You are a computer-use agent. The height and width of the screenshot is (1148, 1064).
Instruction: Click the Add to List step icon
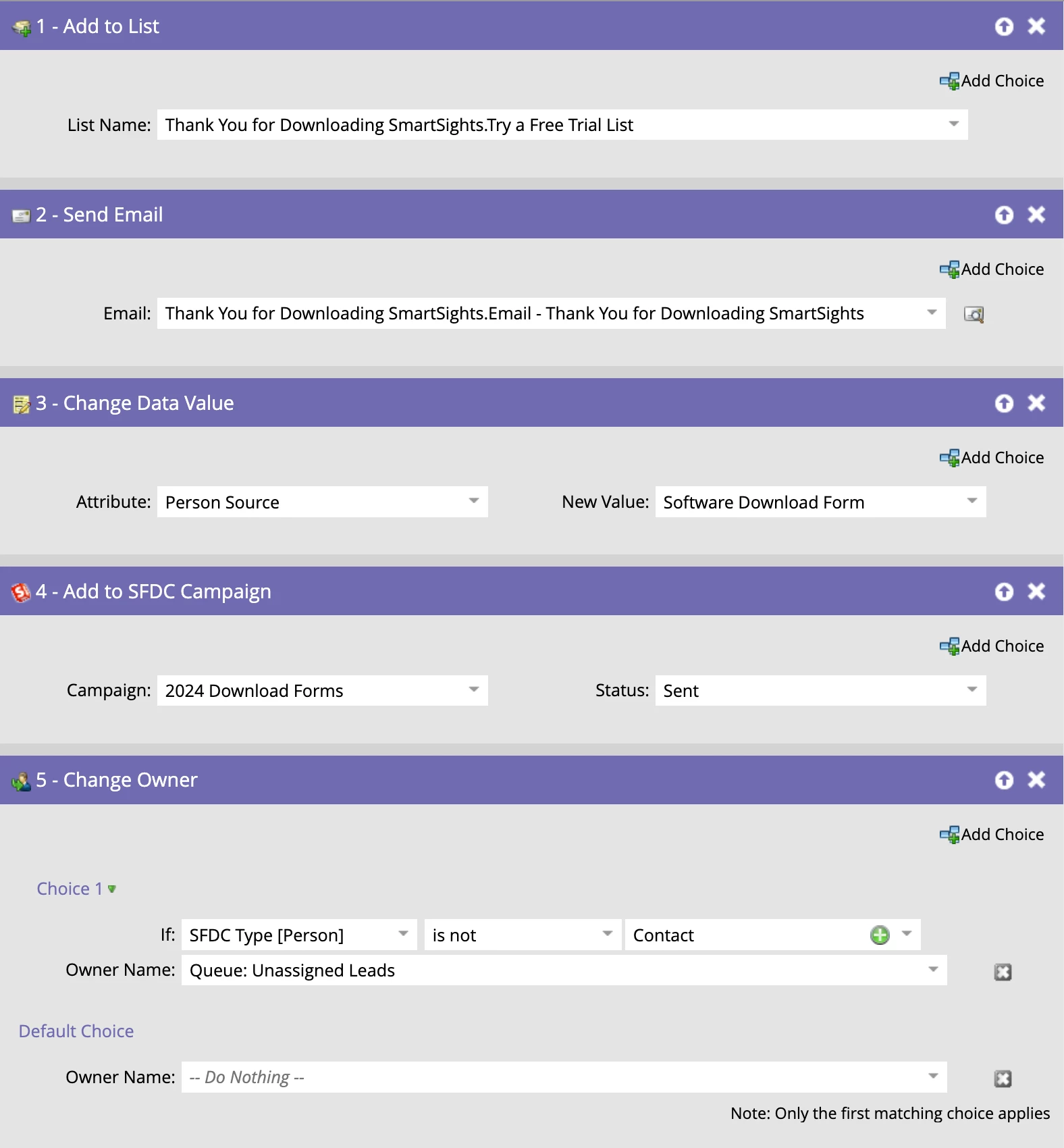point(22,28)
